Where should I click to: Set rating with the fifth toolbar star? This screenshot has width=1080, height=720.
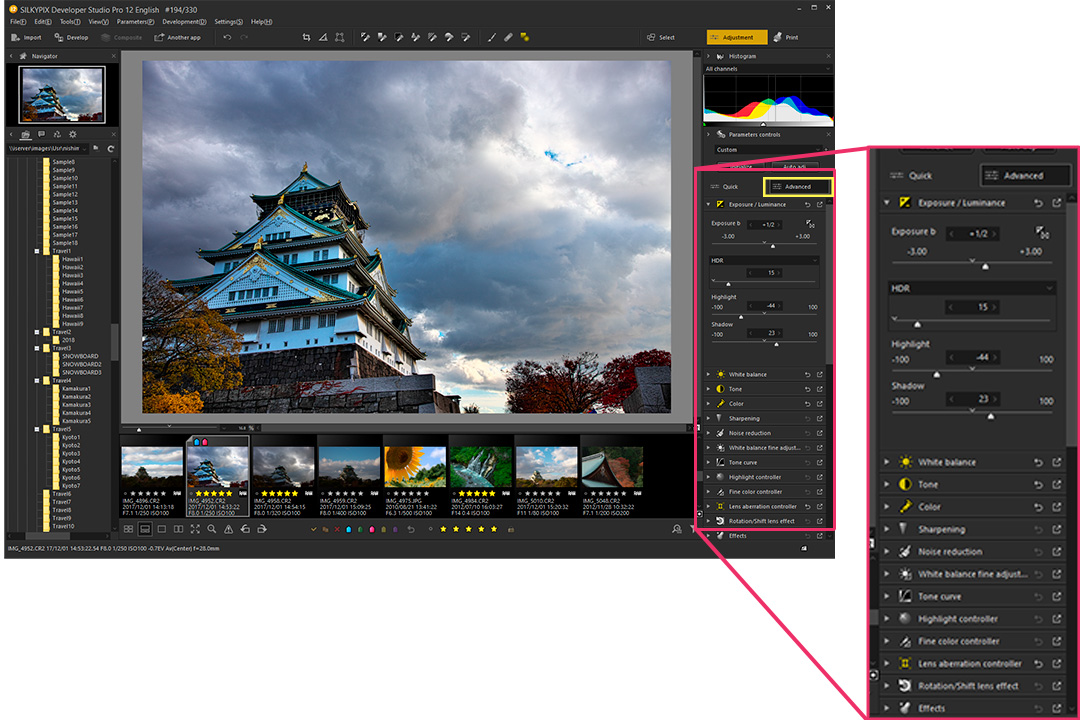pyautogui.click(x=494, y=529)
